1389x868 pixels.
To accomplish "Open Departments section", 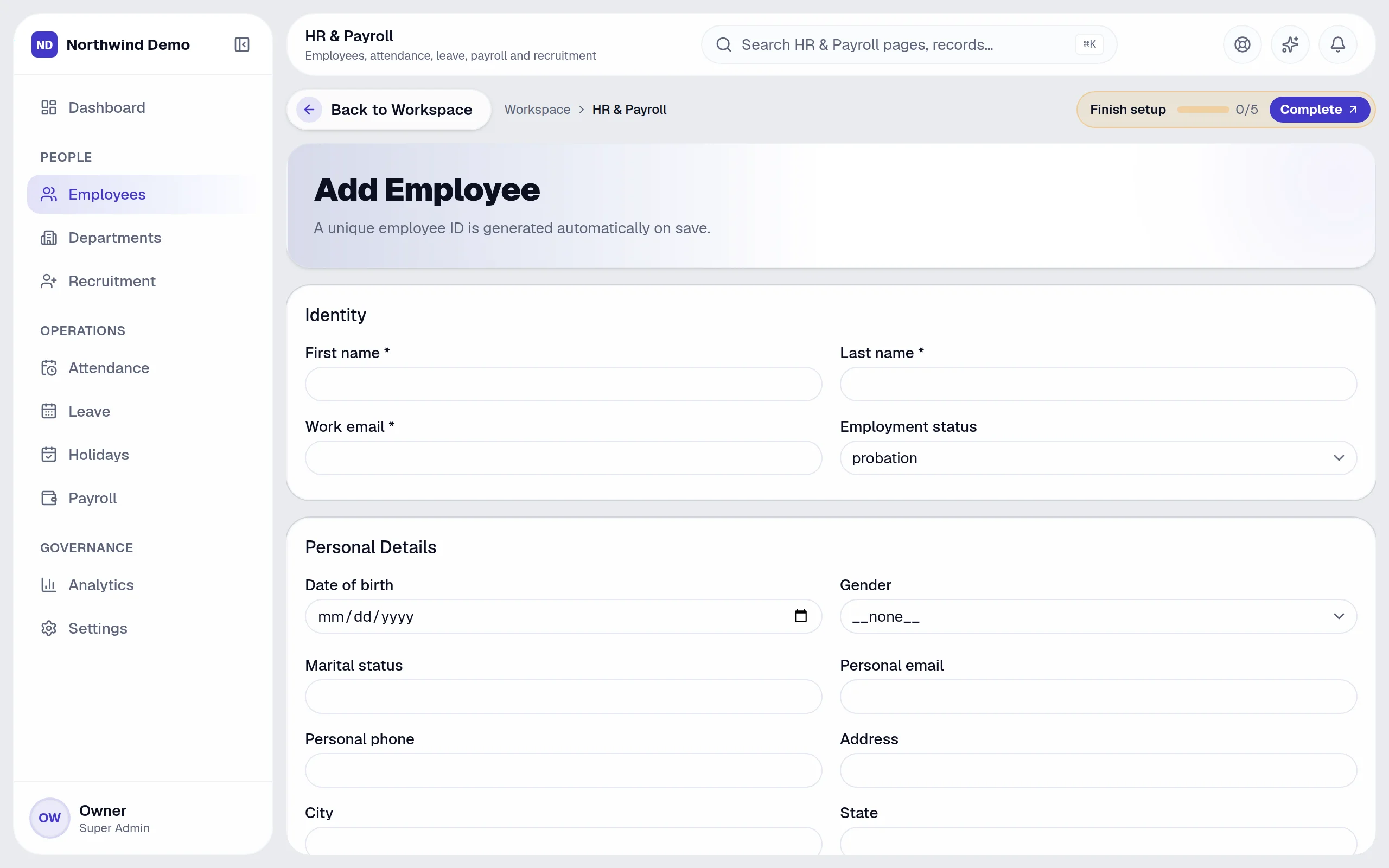I will (x=143, y=238).
